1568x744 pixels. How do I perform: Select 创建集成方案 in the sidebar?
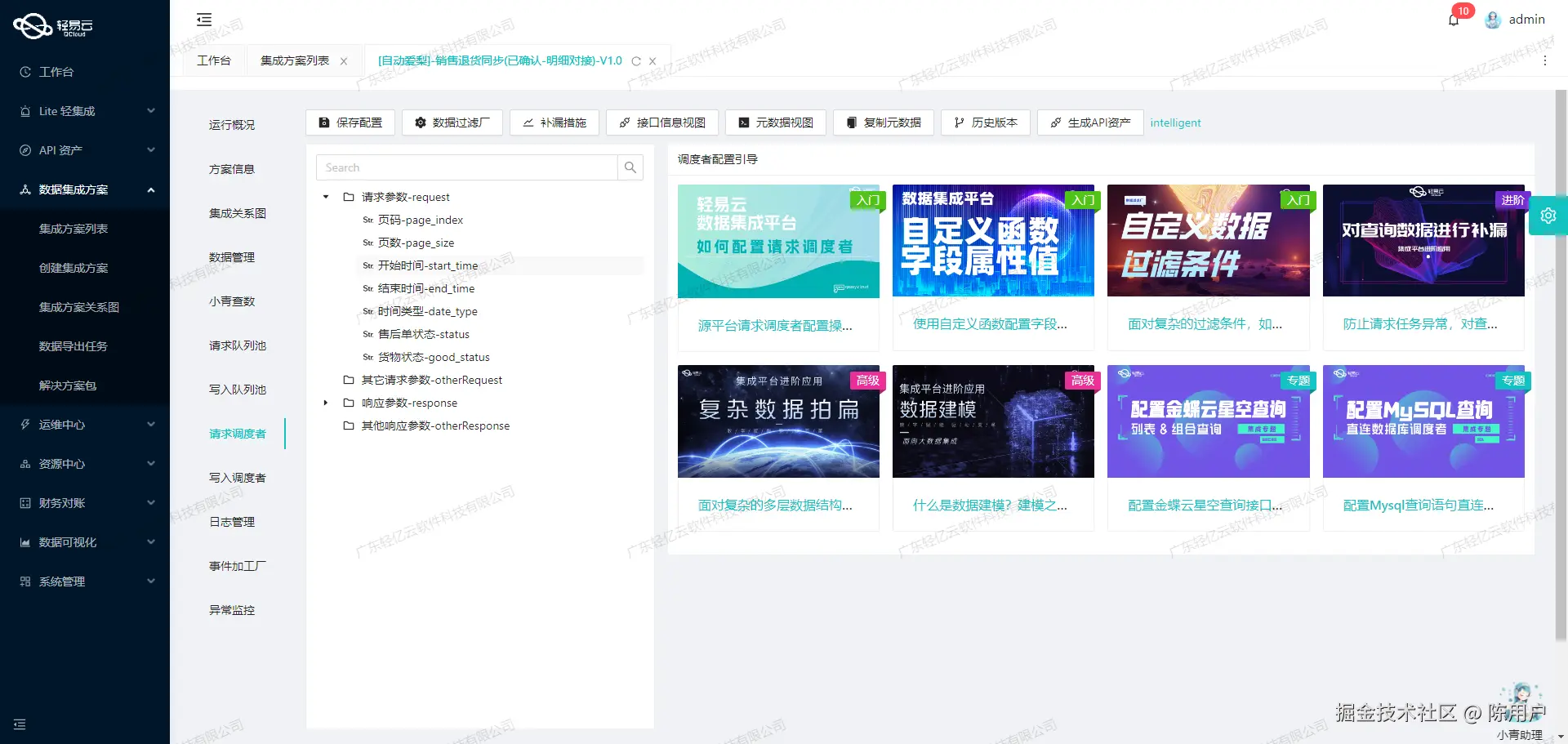coord(73,267)
